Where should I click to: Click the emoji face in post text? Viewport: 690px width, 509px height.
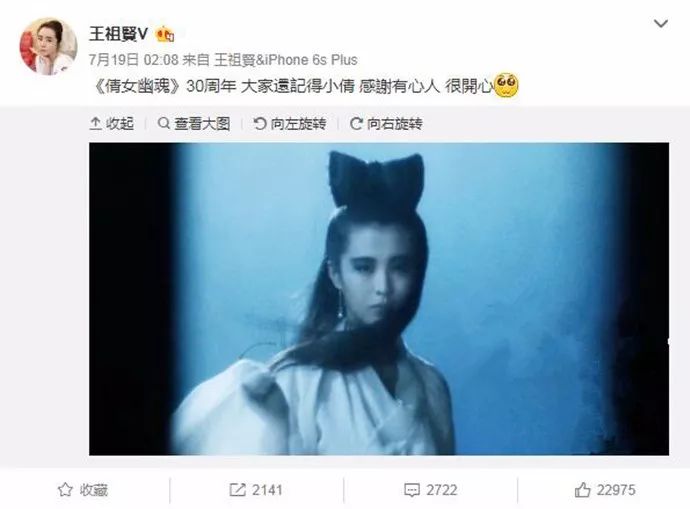pos(506,85)
